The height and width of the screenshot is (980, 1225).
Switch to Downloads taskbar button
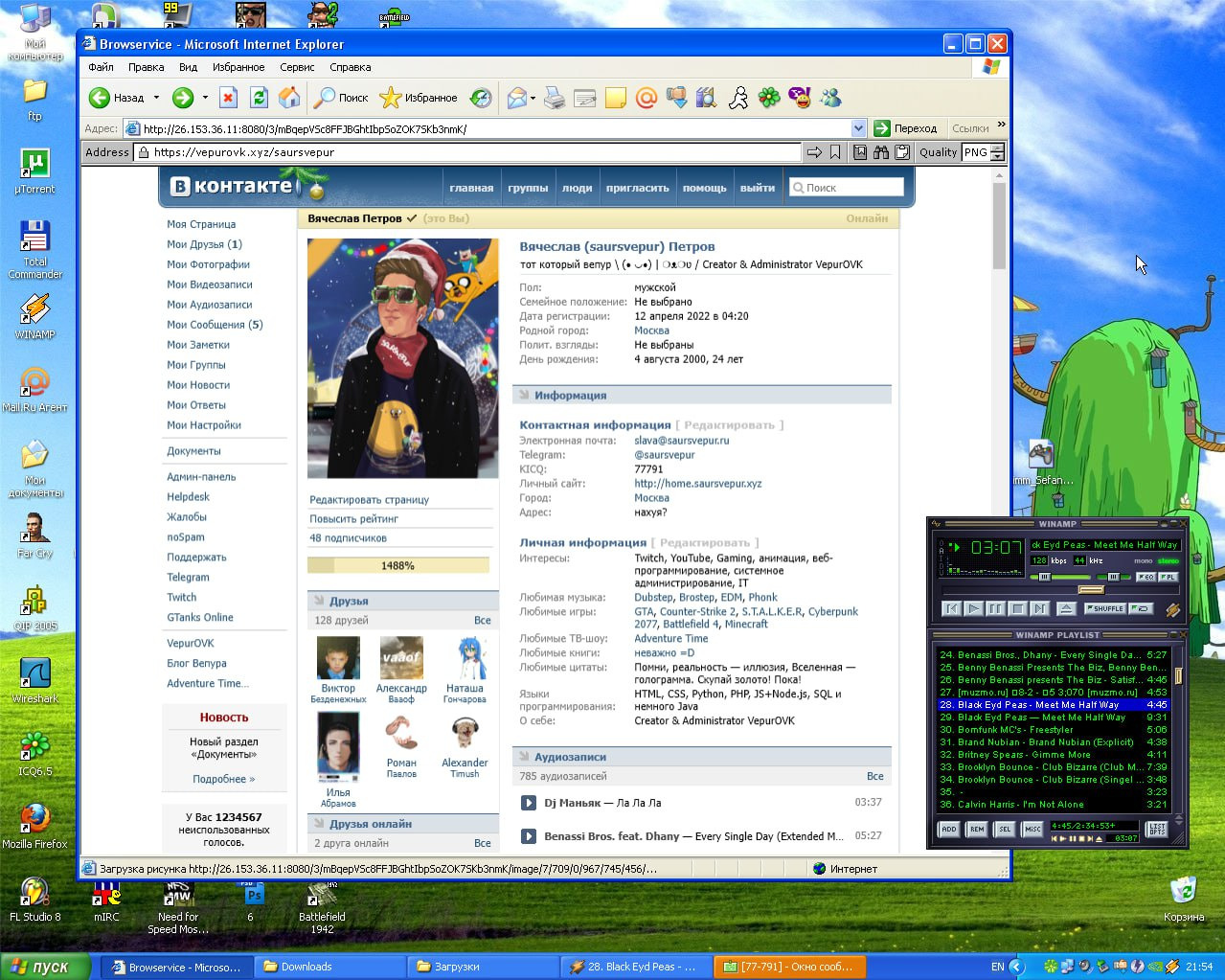point(330,967)
